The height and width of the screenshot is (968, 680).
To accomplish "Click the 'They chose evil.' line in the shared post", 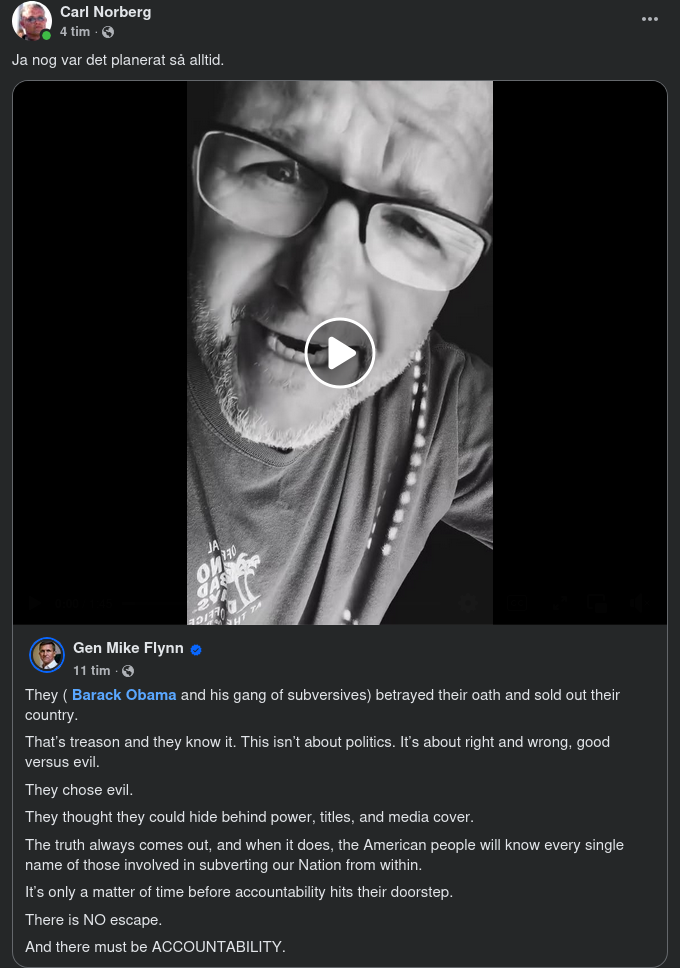I will coord(79,790).
